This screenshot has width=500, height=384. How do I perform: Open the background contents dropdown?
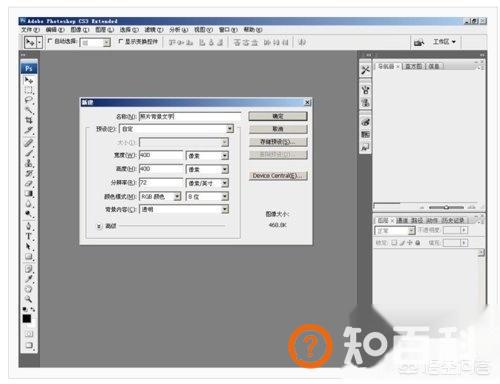click(184, 209)
